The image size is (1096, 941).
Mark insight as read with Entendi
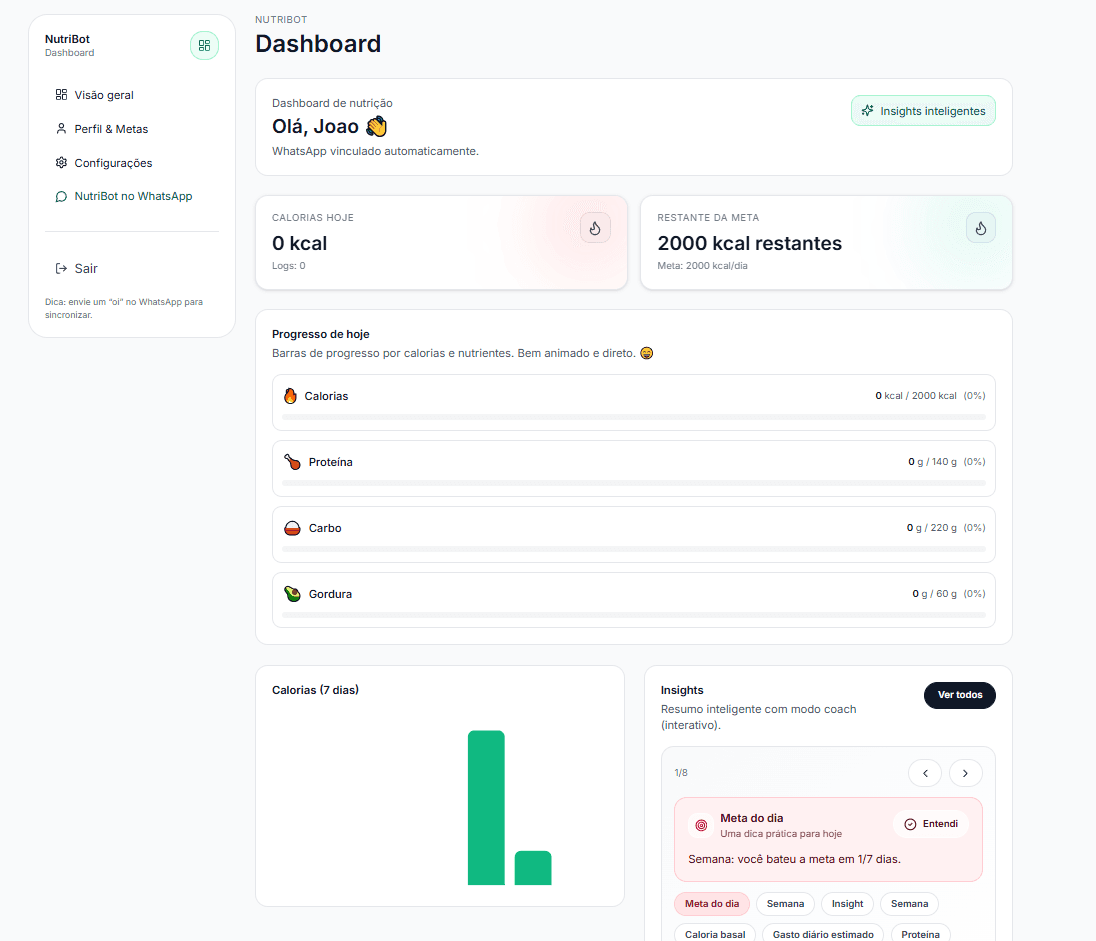pos(930,824)
